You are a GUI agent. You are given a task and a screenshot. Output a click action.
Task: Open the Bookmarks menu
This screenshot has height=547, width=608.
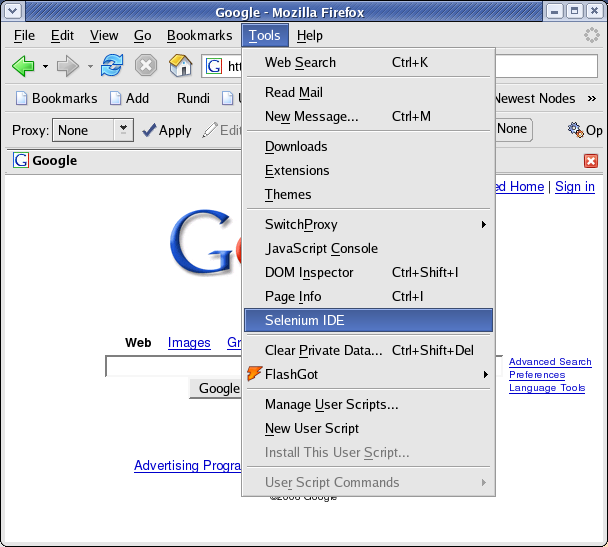coord(199,36)
